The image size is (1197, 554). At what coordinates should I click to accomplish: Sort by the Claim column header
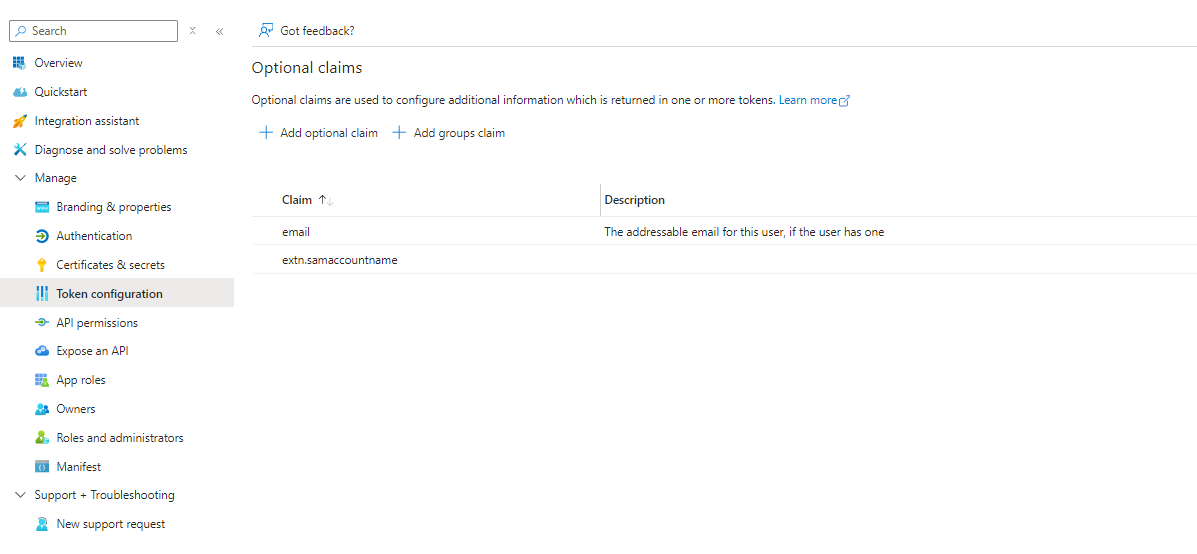click(297, 200)
